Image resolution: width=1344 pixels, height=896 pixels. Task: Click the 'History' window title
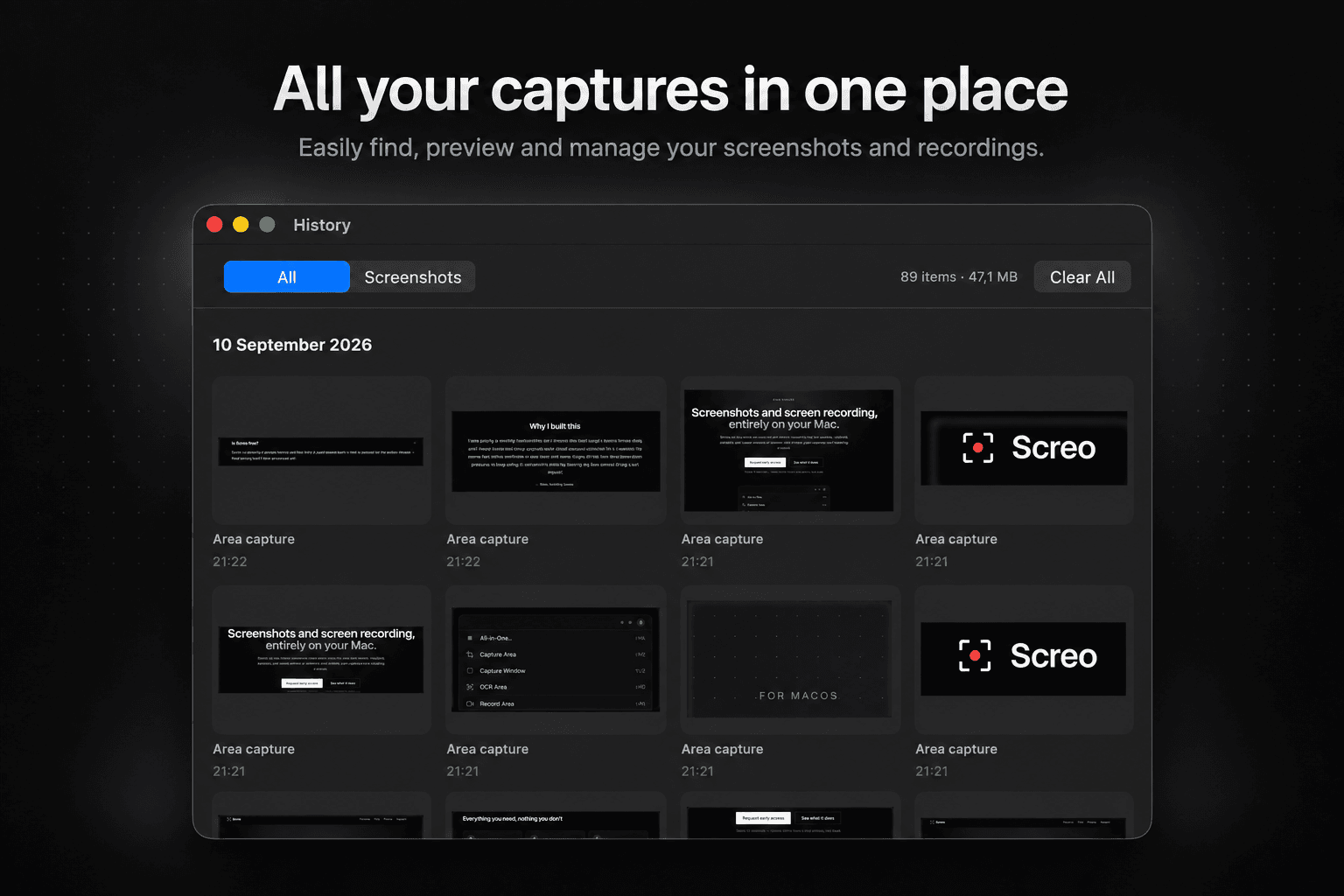pyautogui.click(x=322, y=225)
